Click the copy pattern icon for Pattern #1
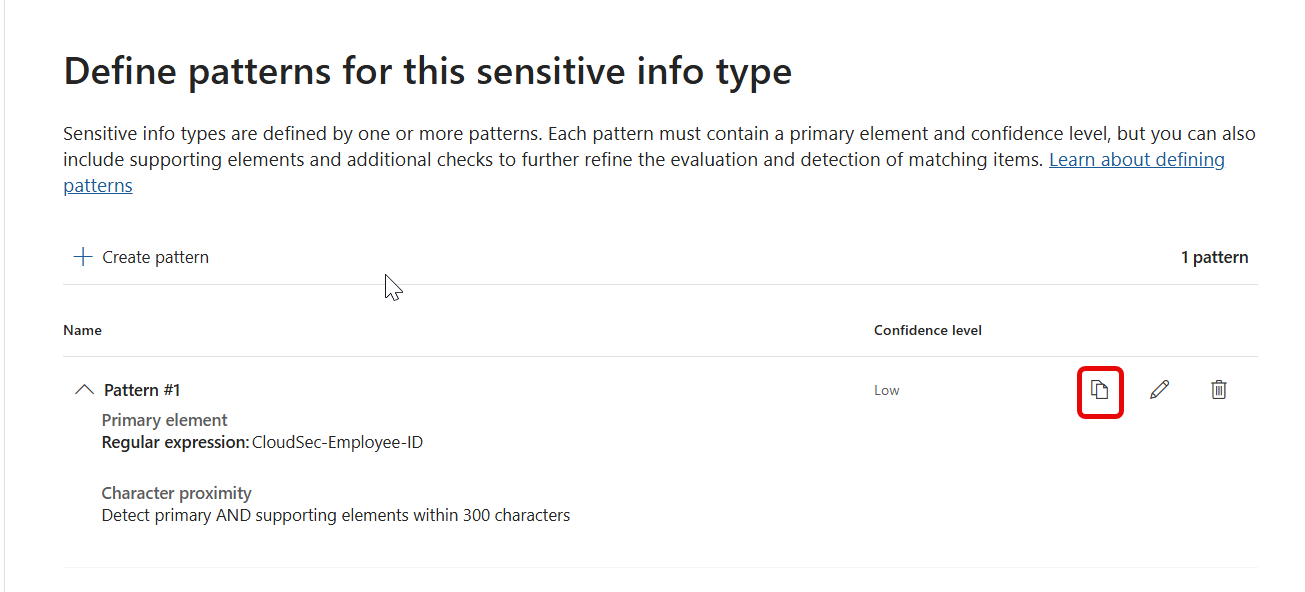The height and width of the screenshot is (592, 1305). (x=1100, y=390)
